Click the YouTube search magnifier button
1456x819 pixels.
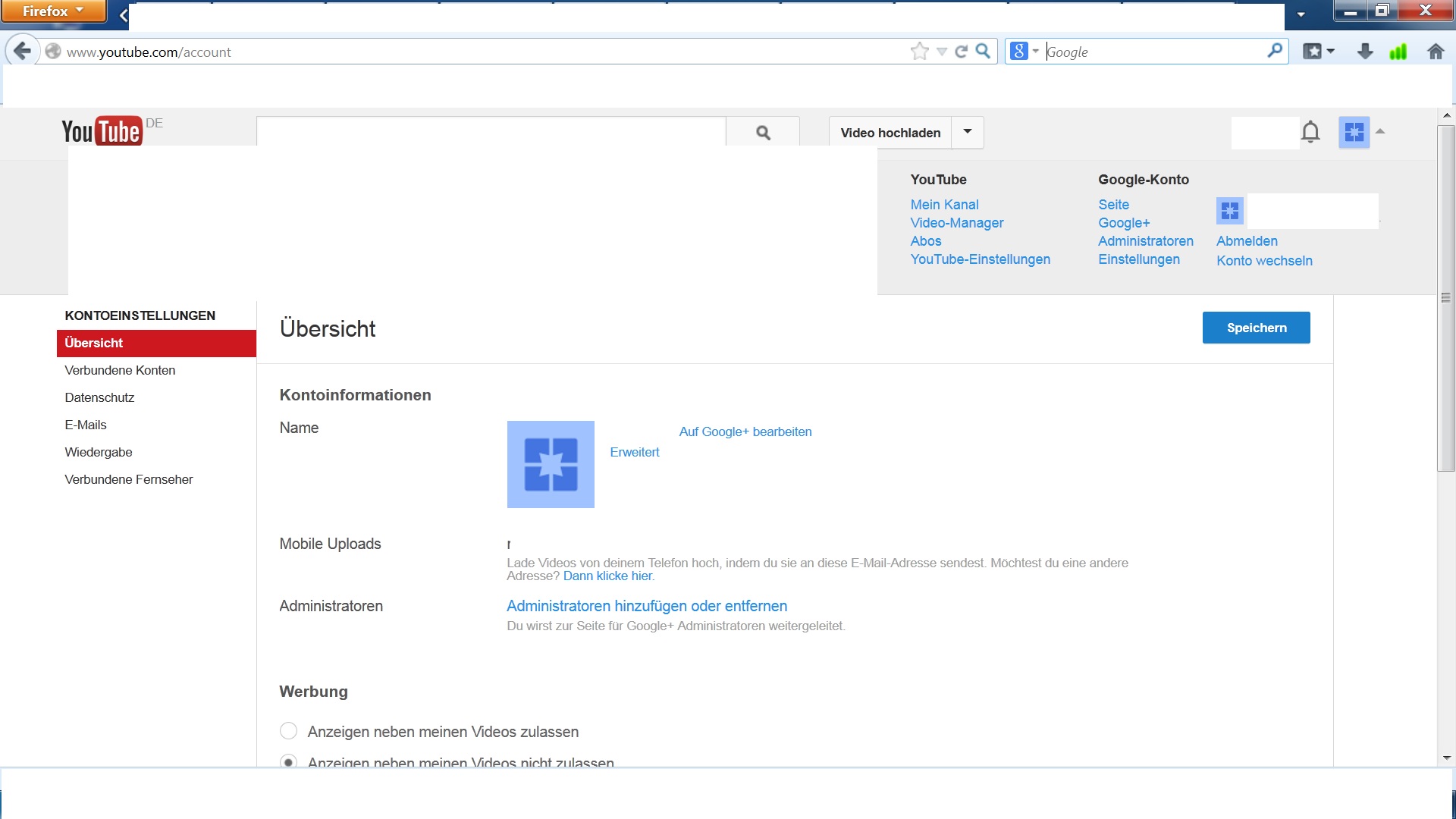[x=763, y=133]
